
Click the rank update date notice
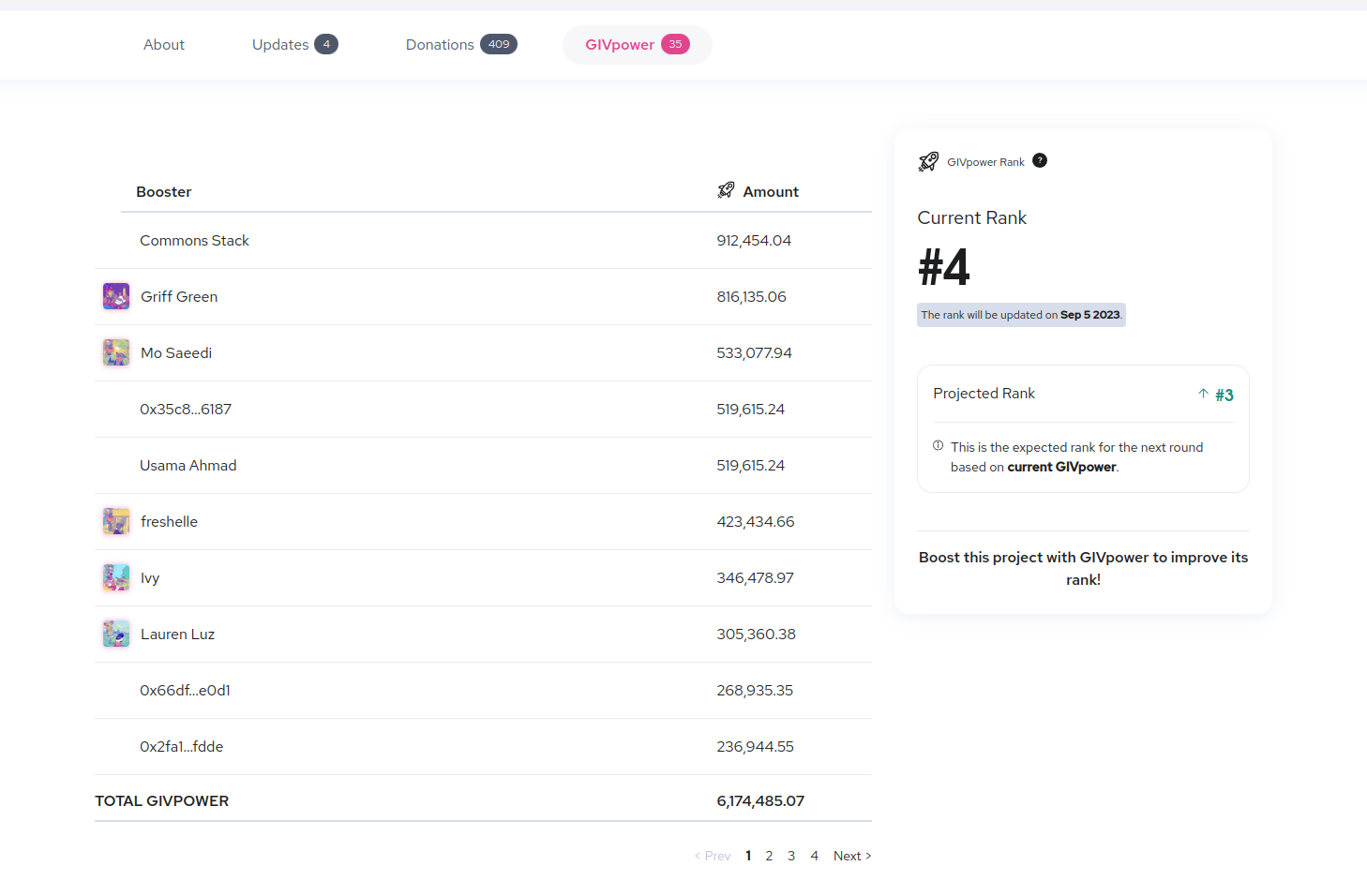[x=1021, y=315]
